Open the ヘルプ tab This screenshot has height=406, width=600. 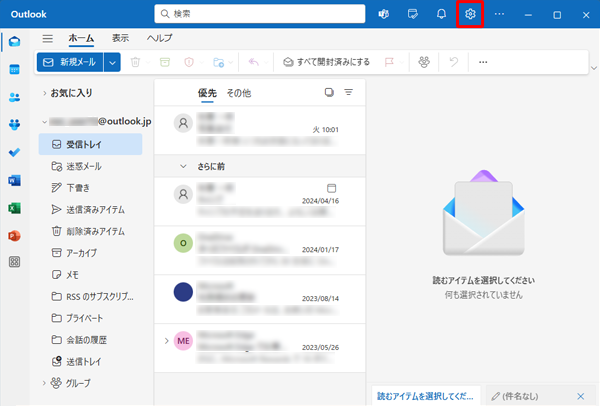[160, 38]
